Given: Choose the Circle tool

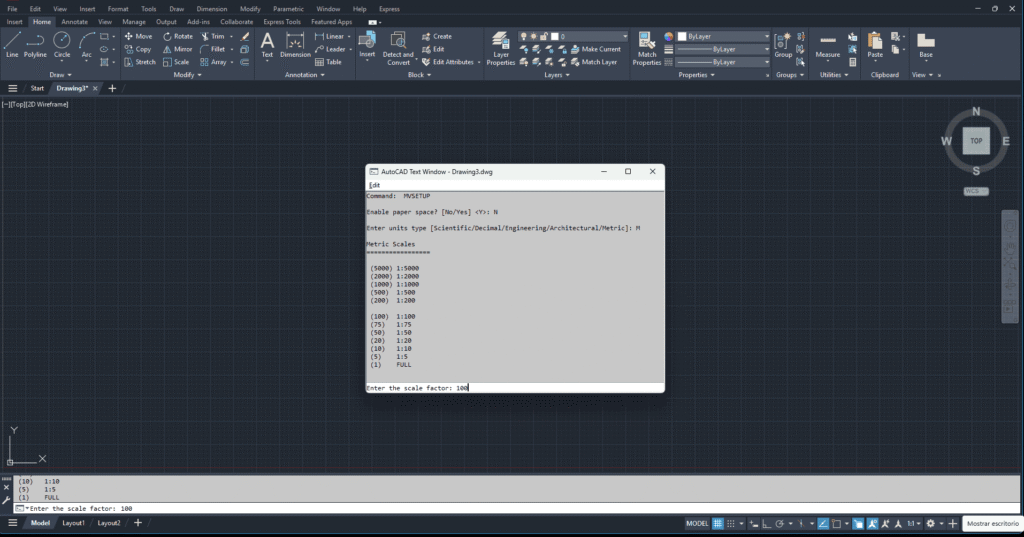Looking at the screenshot, I should 62,45.
